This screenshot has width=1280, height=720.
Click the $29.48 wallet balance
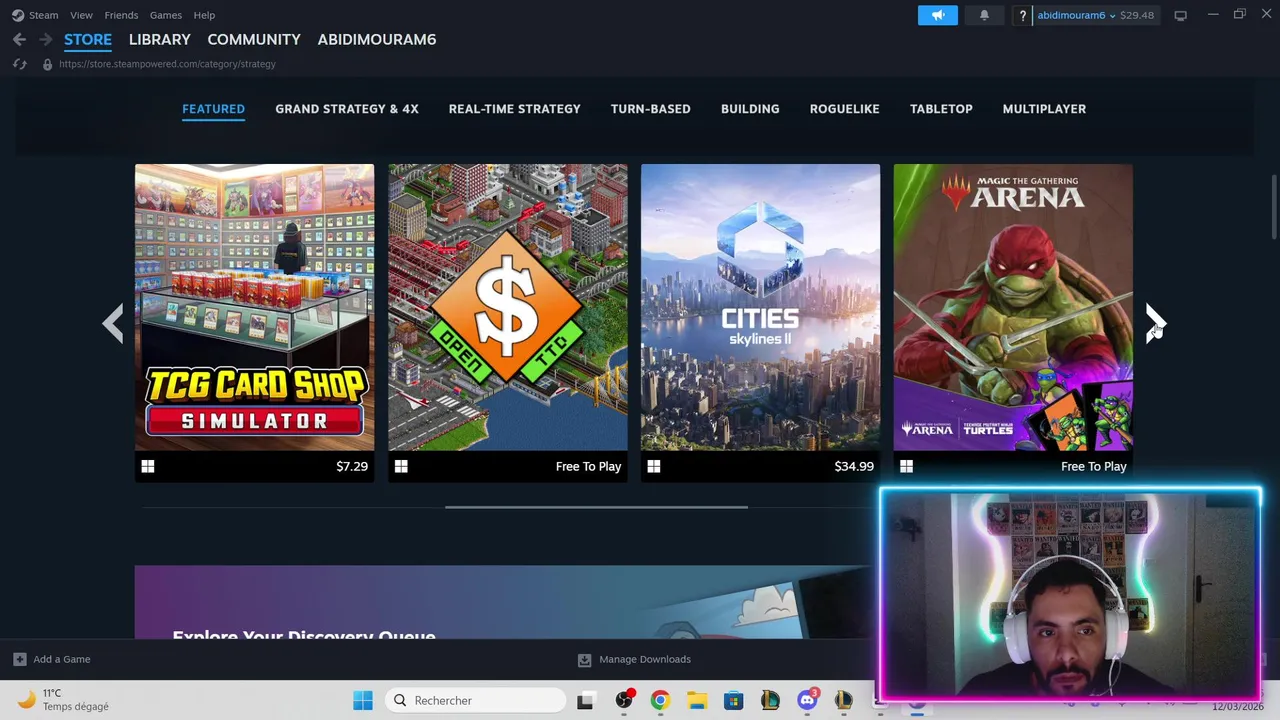(x=1137, y=15)
